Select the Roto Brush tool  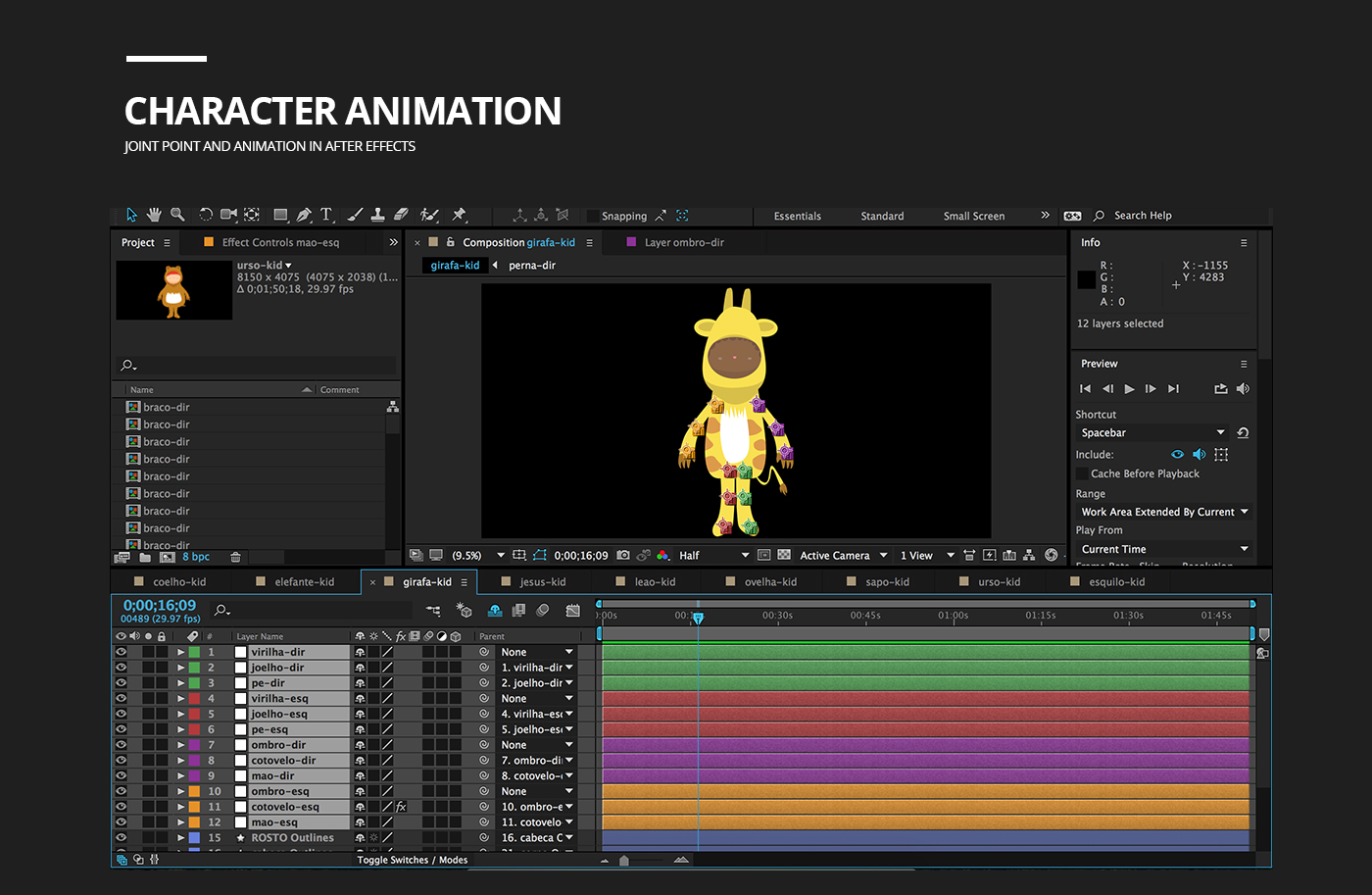point(429,215)
